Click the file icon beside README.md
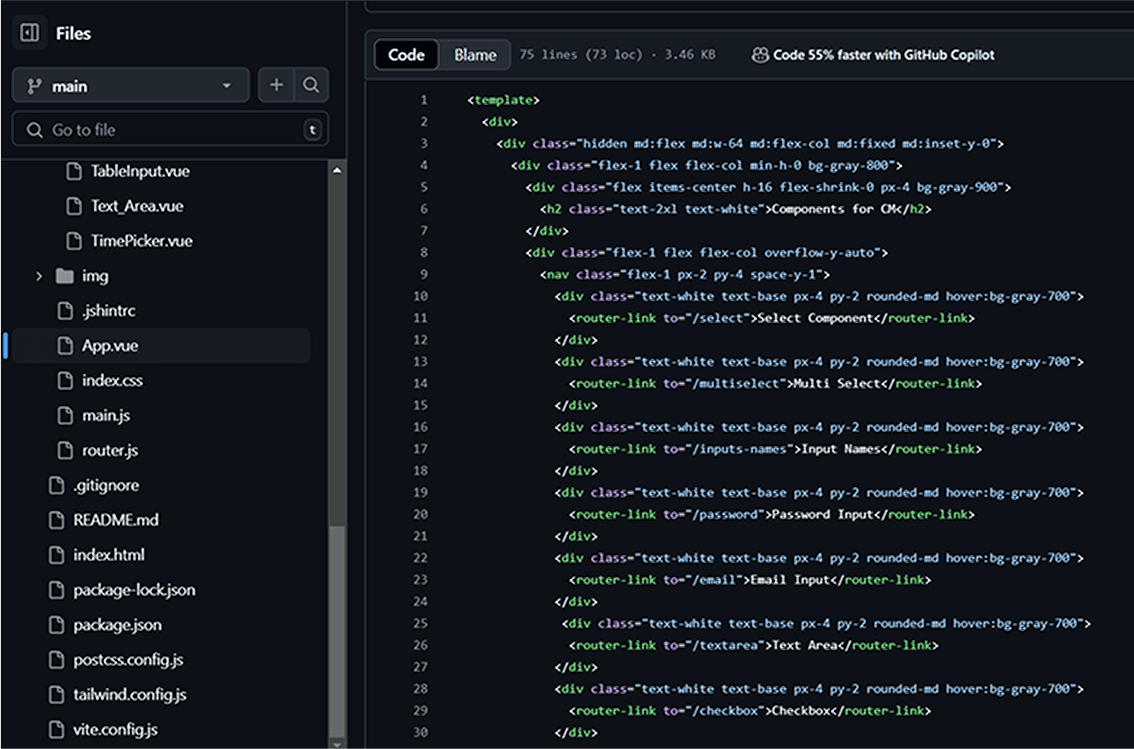Viewport: 1134px width, 749px height. (56, 520)
